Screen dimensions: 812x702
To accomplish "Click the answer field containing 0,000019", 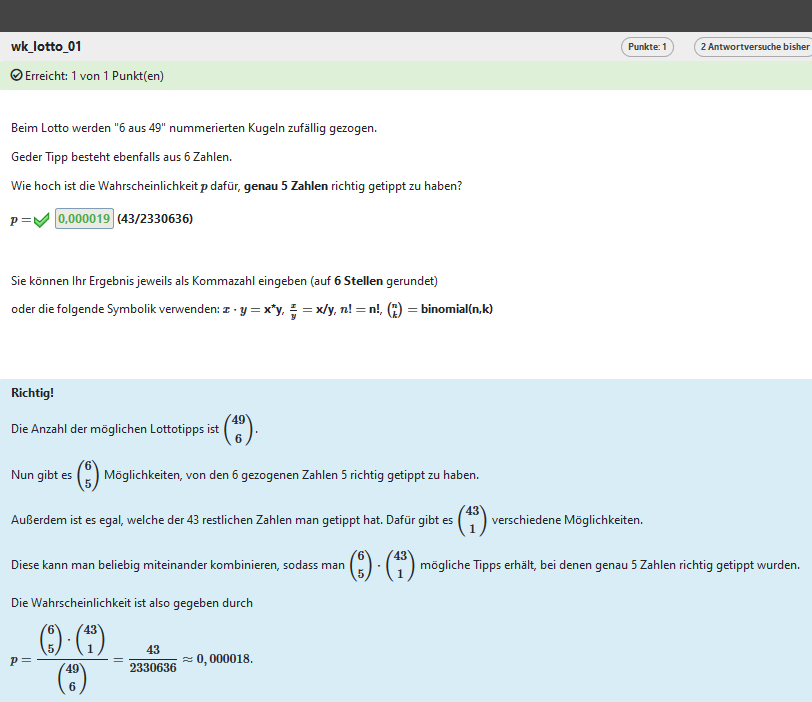I will pyautogui.click(x=84, y=219).
